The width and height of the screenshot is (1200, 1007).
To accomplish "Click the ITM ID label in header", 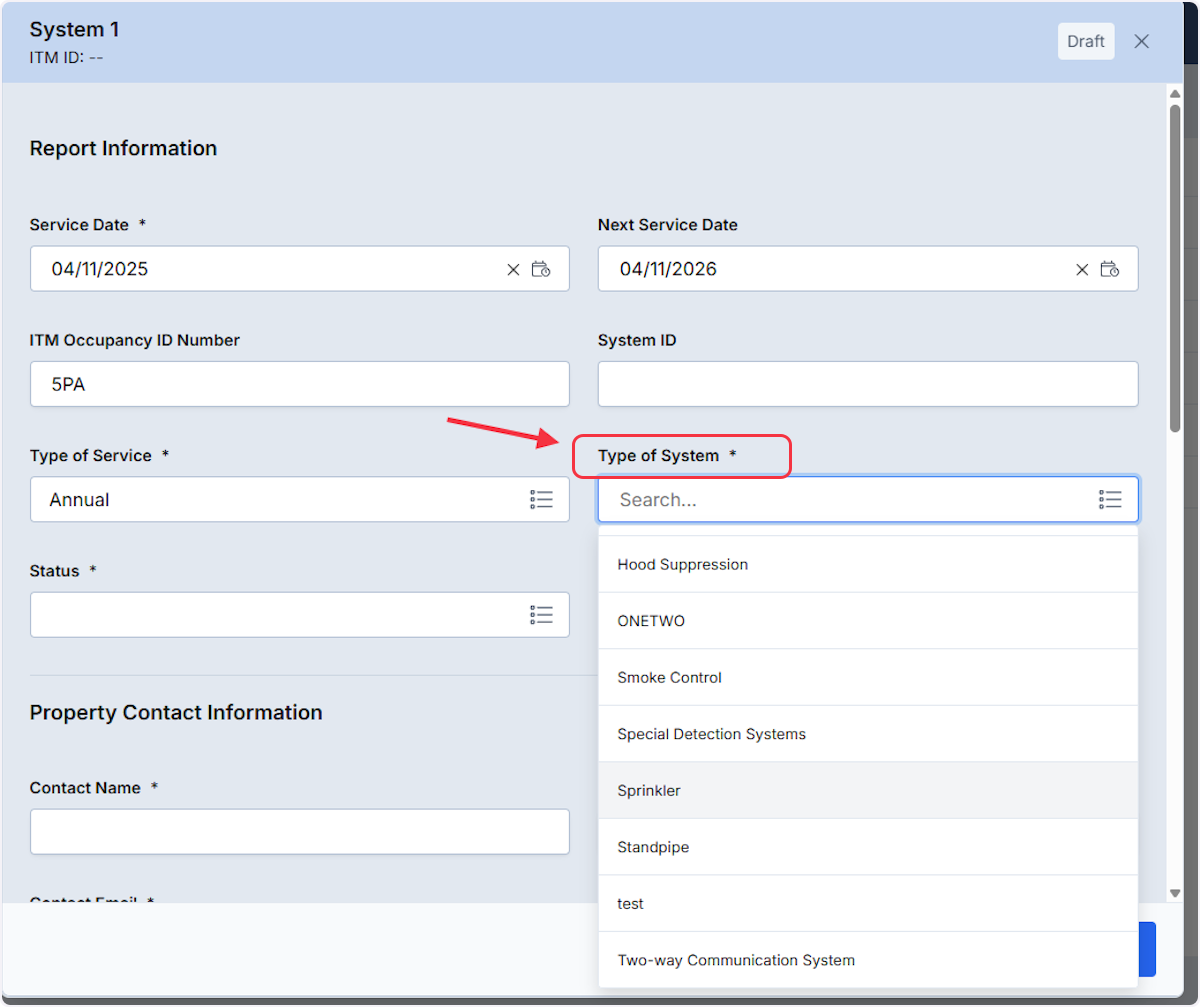I will pyautogui.click(x=67, y=57).
